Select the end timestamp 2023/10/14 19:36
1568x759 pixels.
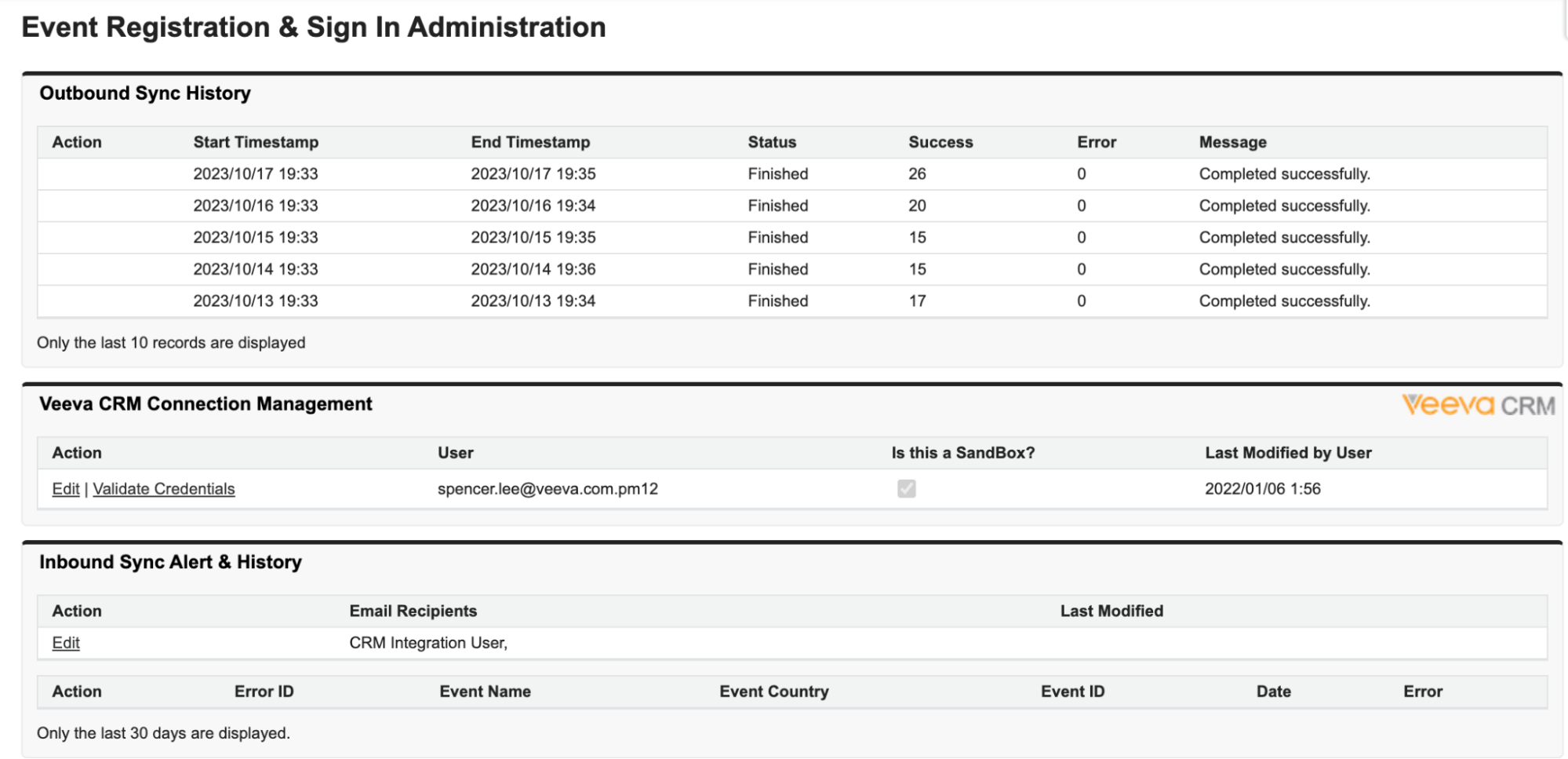coord(533,269)
